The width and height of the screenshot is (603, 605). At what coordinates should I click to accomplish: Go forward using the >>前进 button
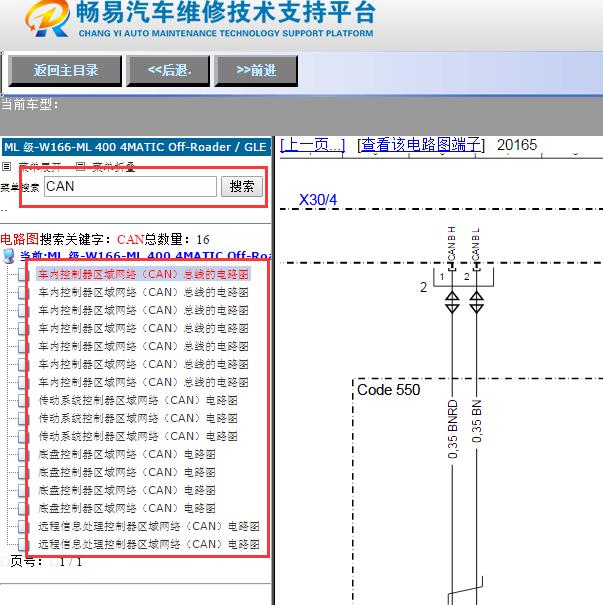256,71
